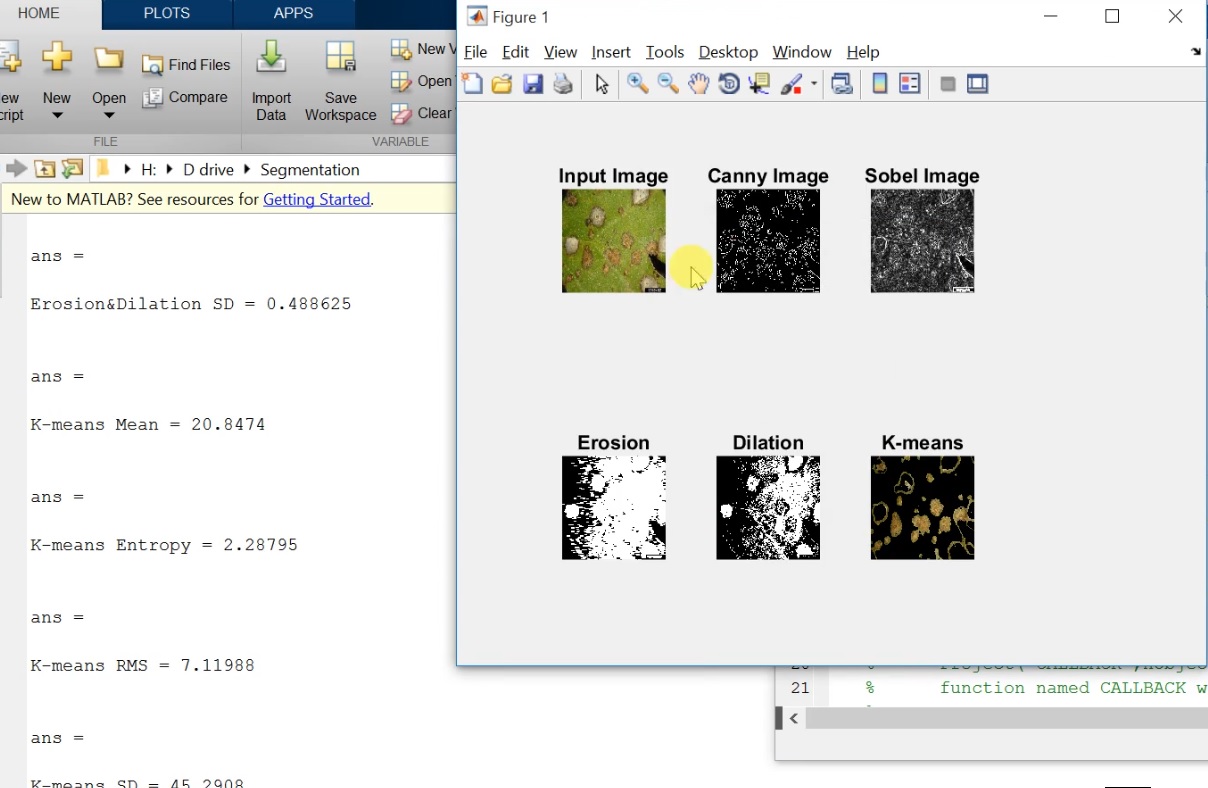The height and width of the screenshot is (788, 1208).
Task: Click the Link Plot toolbar icon
Action: pos(842,83)
